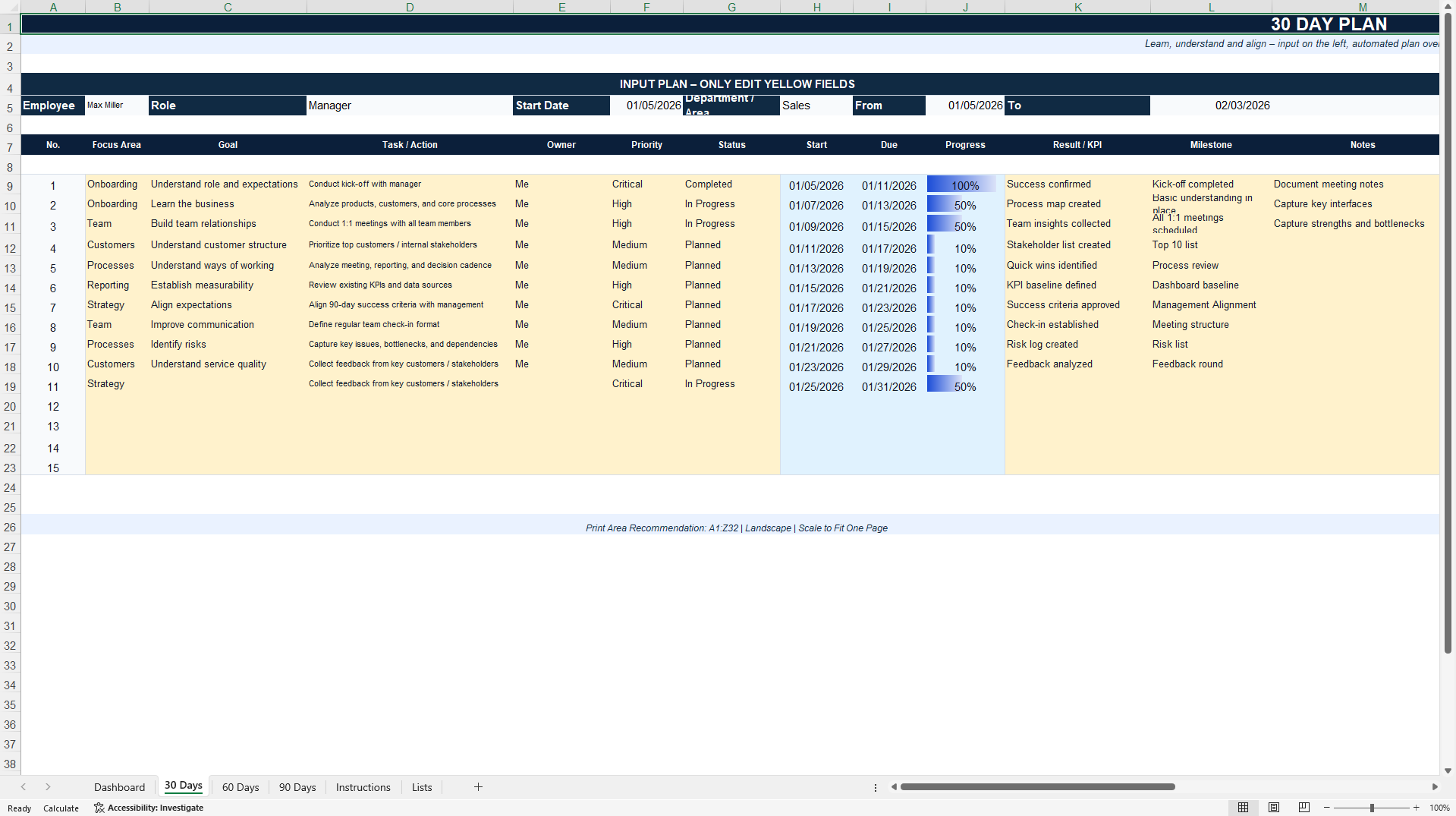Click the Reporting focus area cell

[117, 285]
